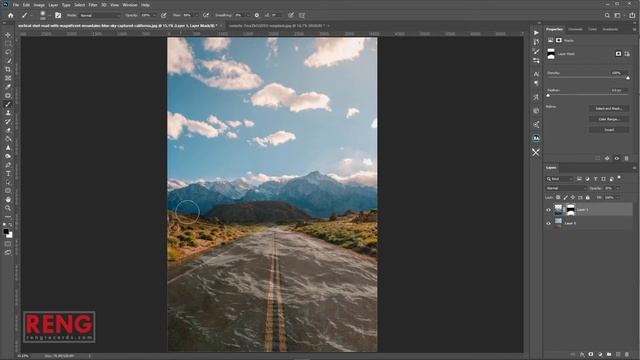The width and height of the screenshot is (640, 360).
Task: Click the Color Range button
Action: coord(609,119)
